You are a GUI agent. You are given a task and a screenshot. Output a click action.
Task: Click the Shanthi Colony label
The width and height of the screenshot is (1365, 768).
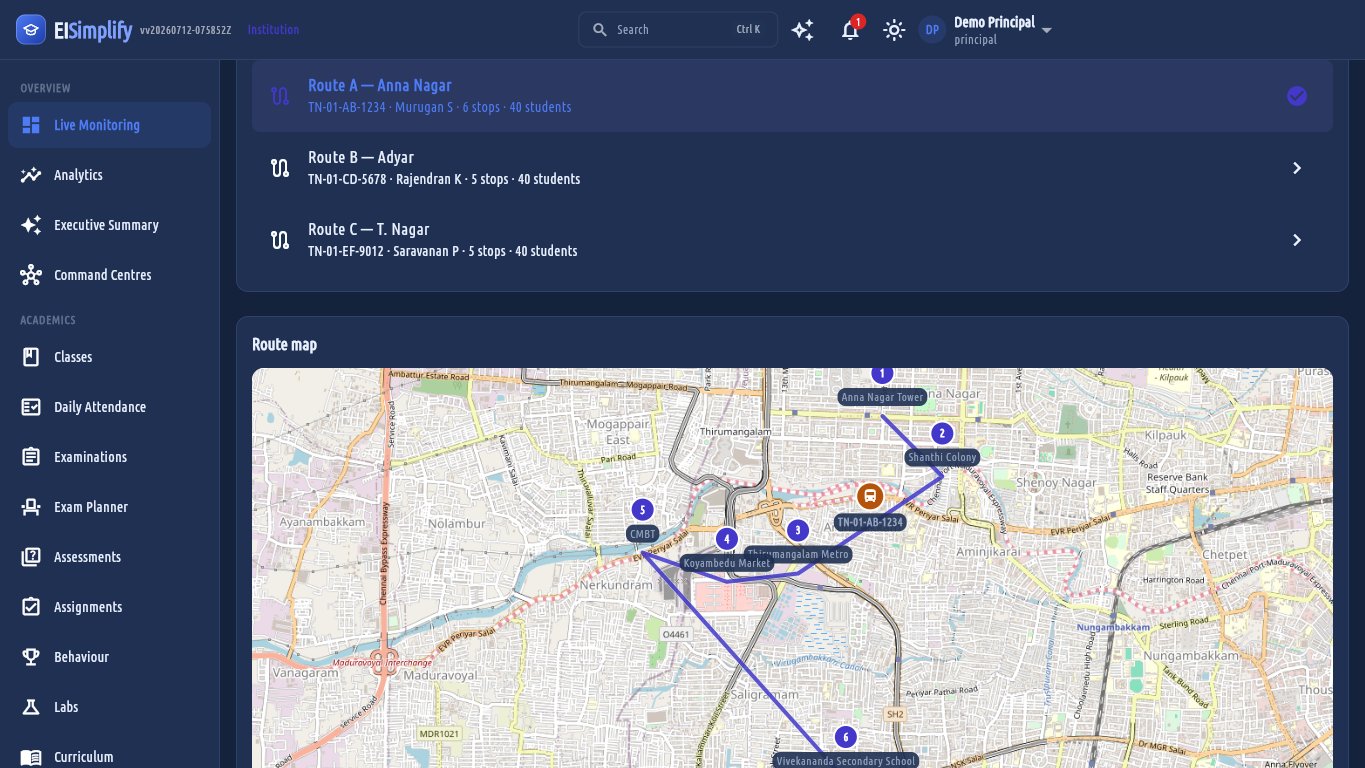click(942, 457)
